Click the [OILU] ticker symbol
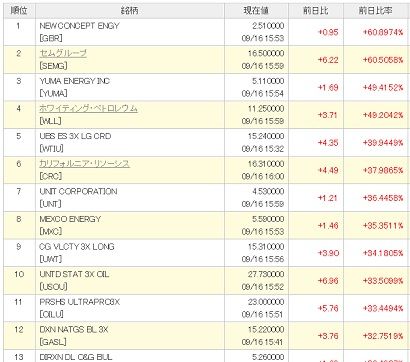Viewport: 410px width, 362px height. [51, 315]
